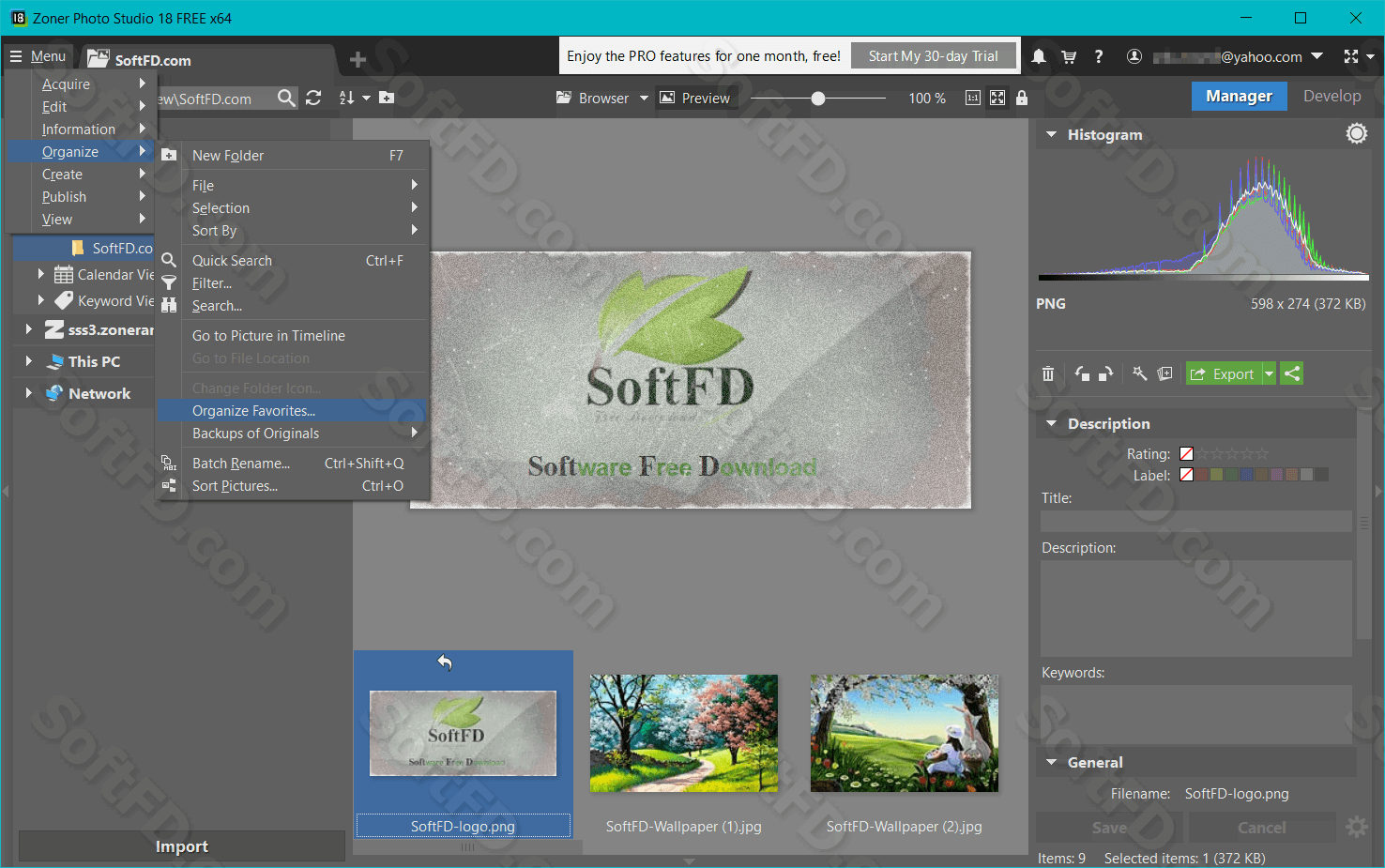Choose New Folder from Organize menu

tap(291, 155)
